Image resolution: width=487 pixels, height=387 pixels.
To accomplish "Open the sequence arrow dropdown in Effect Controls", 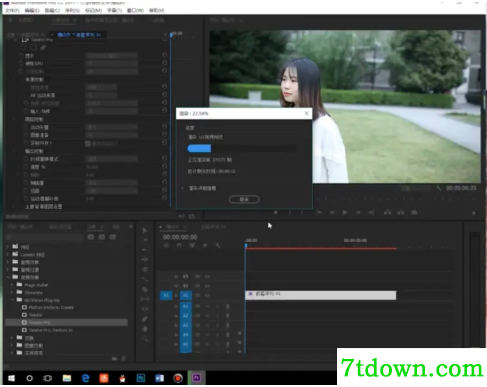I will click(52, 35).
